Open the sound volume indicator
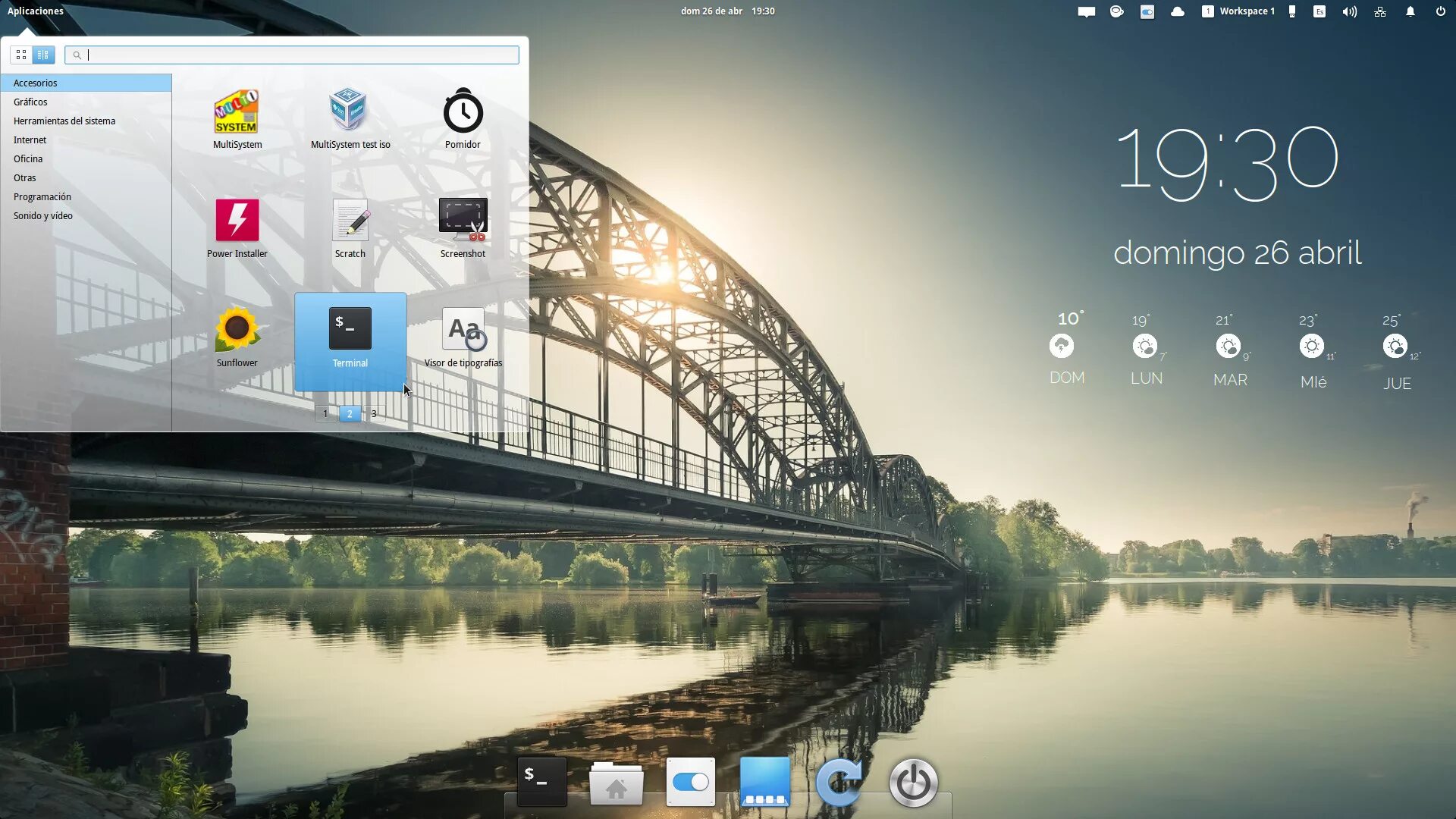Image resolution: width=1456 pixels, height=819 pixels. coord(1349,11)
